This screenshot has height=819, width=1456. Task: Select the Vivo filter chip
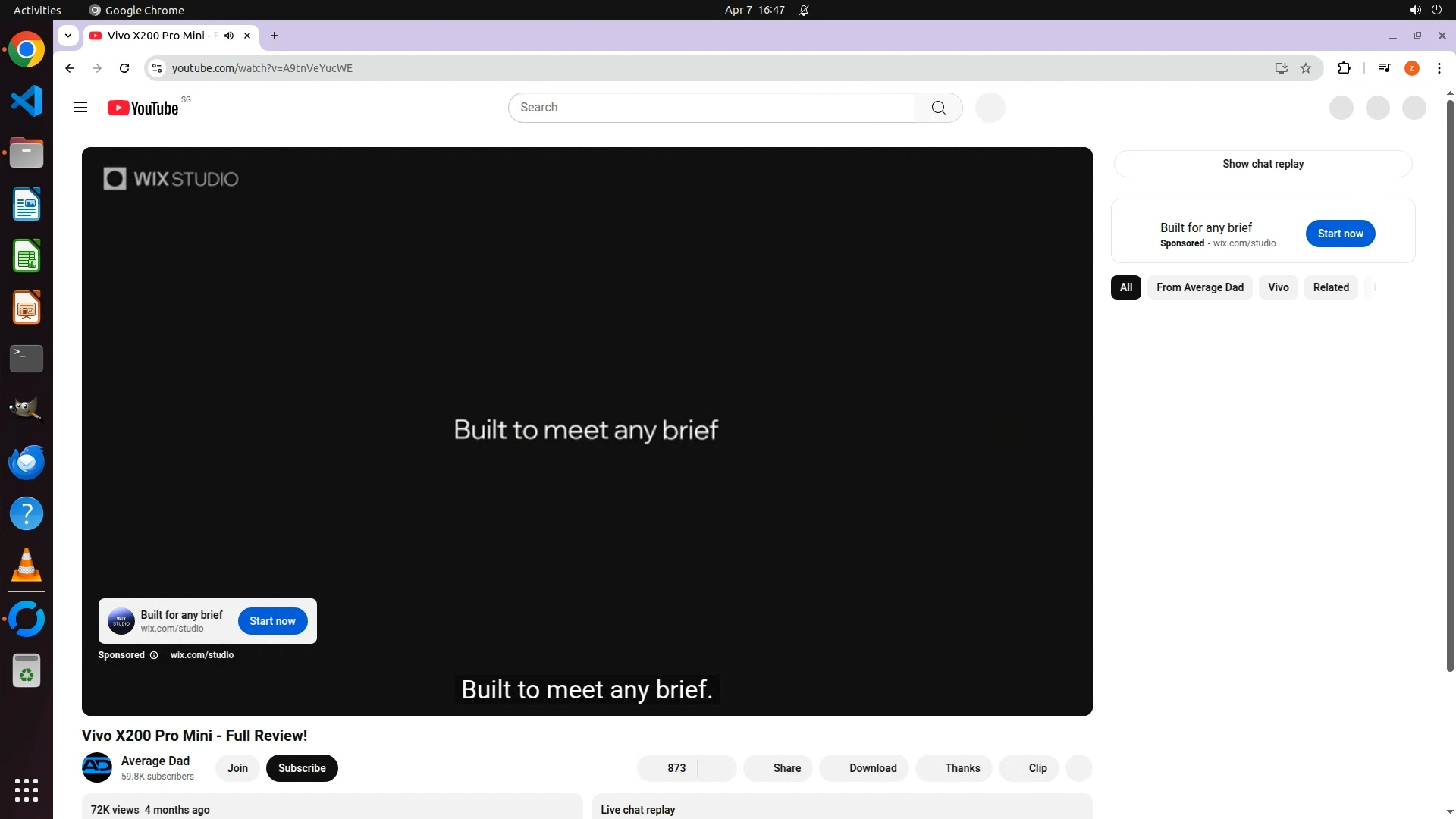1278,287
